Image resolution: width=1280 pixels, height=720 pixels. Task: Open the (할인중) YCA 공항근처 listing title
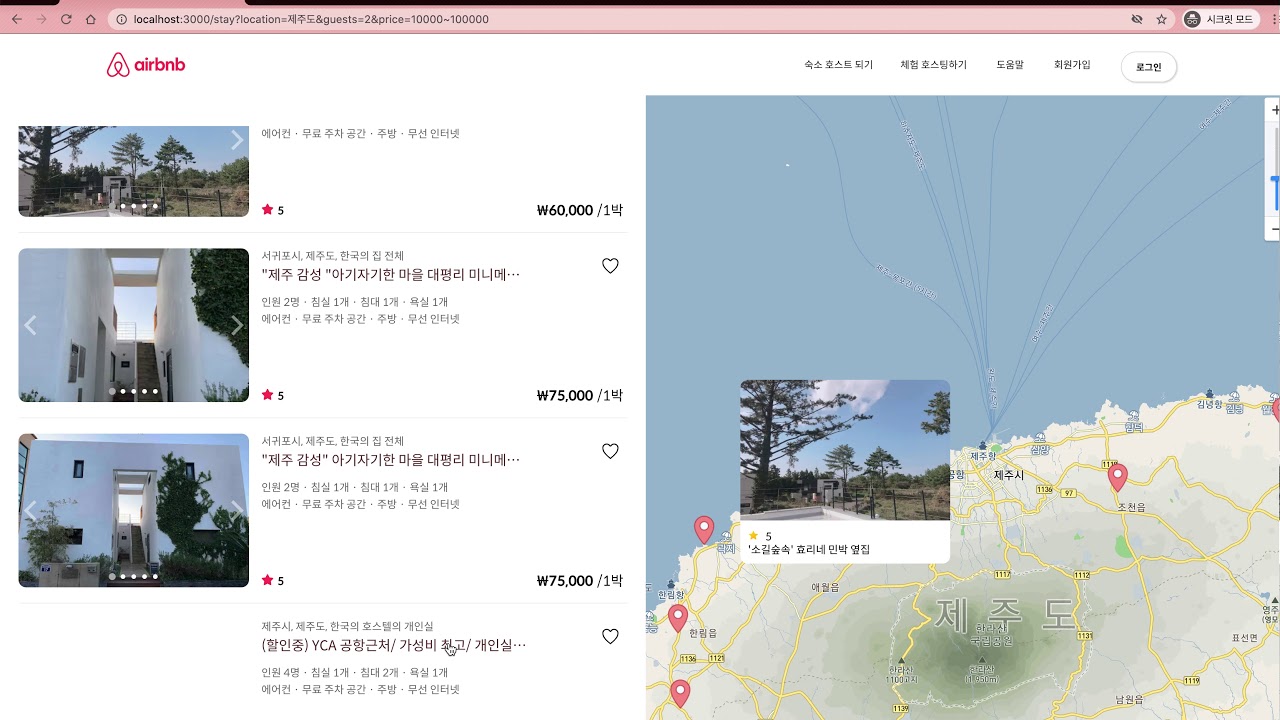point(394,645)
